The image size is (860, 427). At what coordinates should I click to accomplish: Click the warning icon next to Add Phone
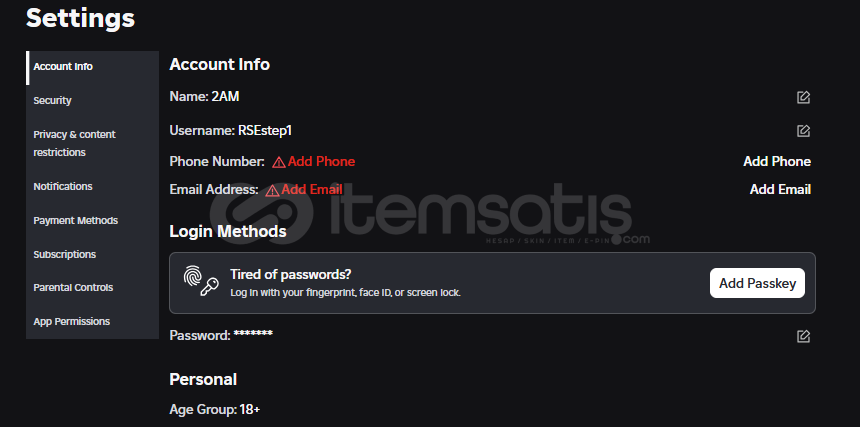(279, 162)
